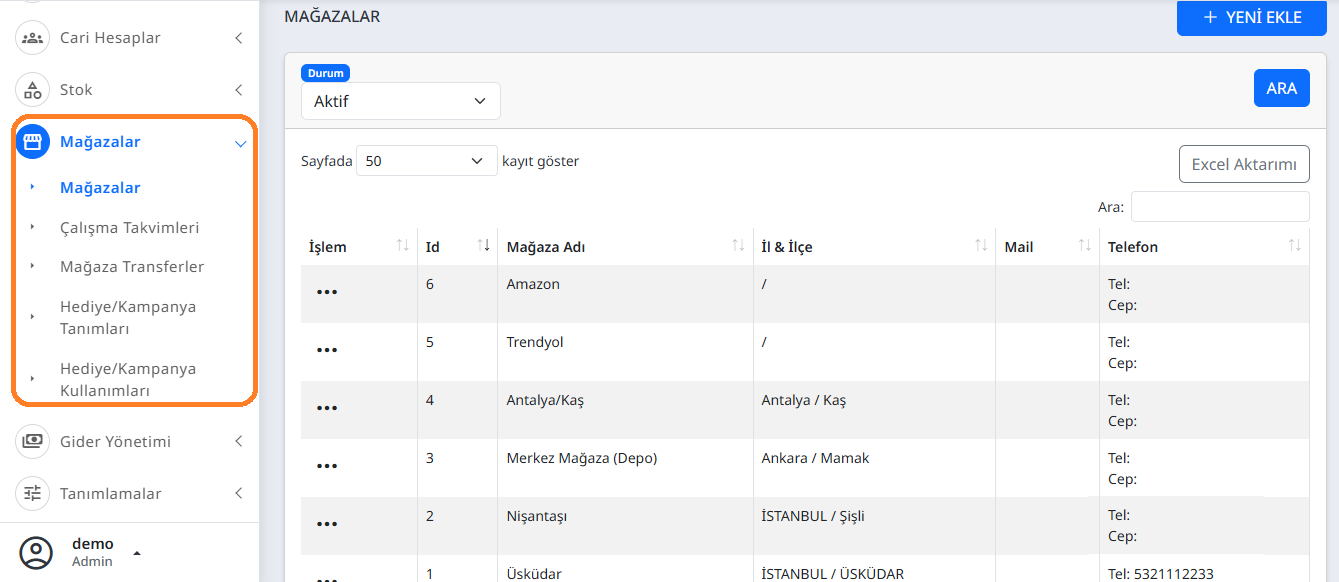Open Çalışma Takvimleri submenu item
The image size is (1339, 582).
[x=129, y=227]
